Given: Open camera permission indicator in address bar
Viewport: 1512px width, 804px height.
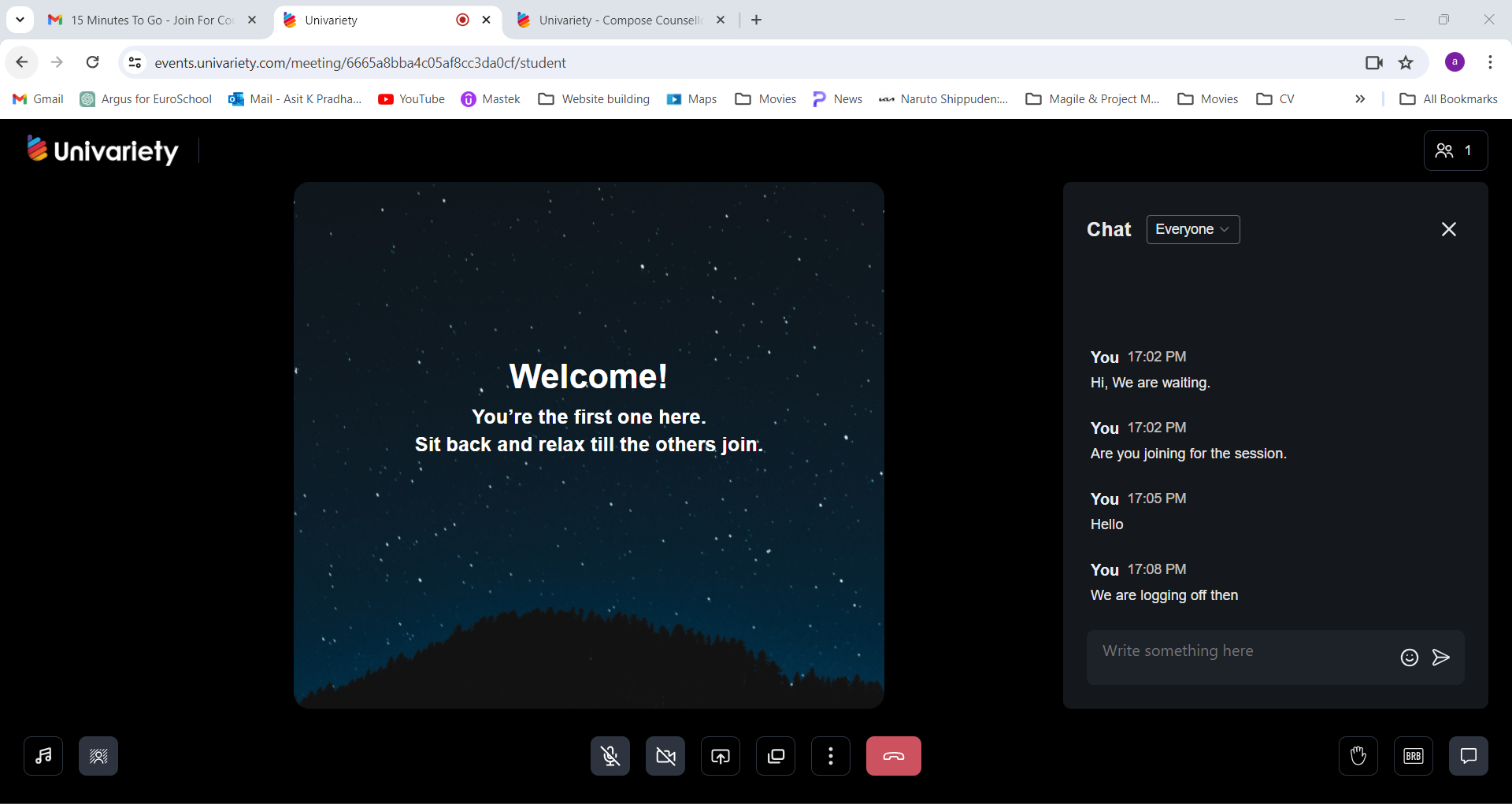Looking at the screenshot, I should click(x=1374, y=62).
